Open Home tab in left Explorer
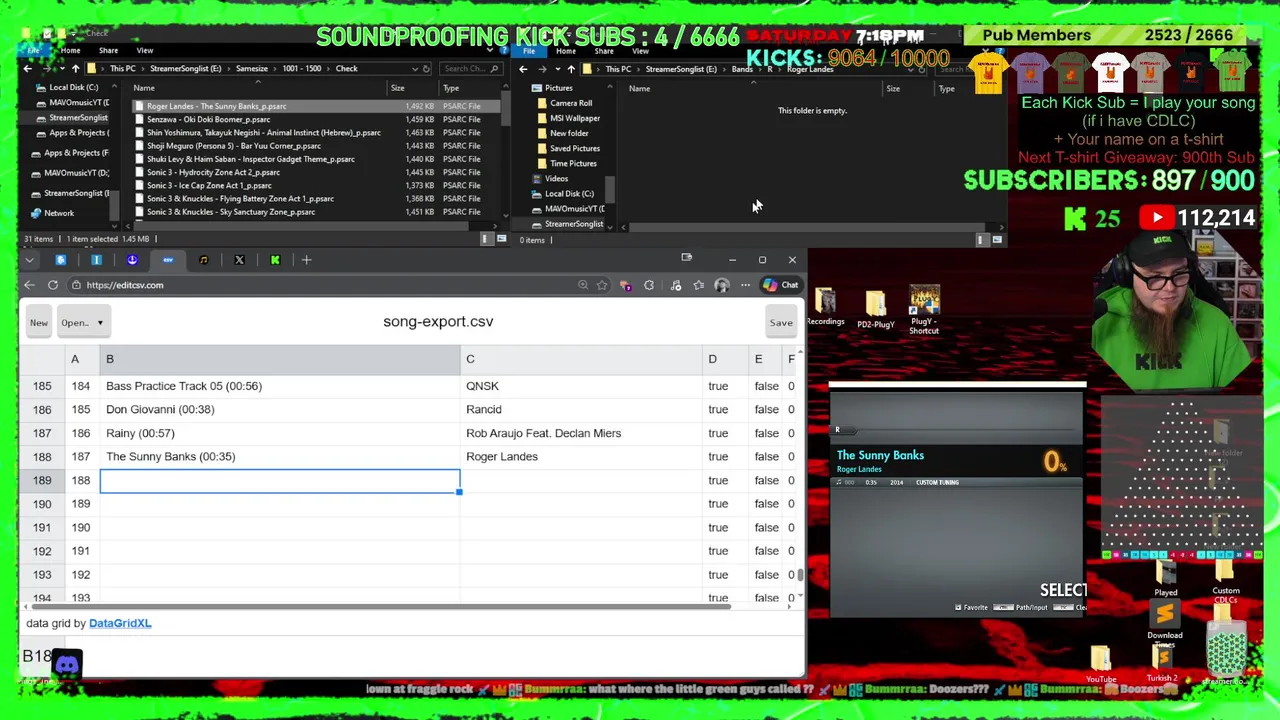The width and height of the screenshot is (1280, 720). pos(70,50)
